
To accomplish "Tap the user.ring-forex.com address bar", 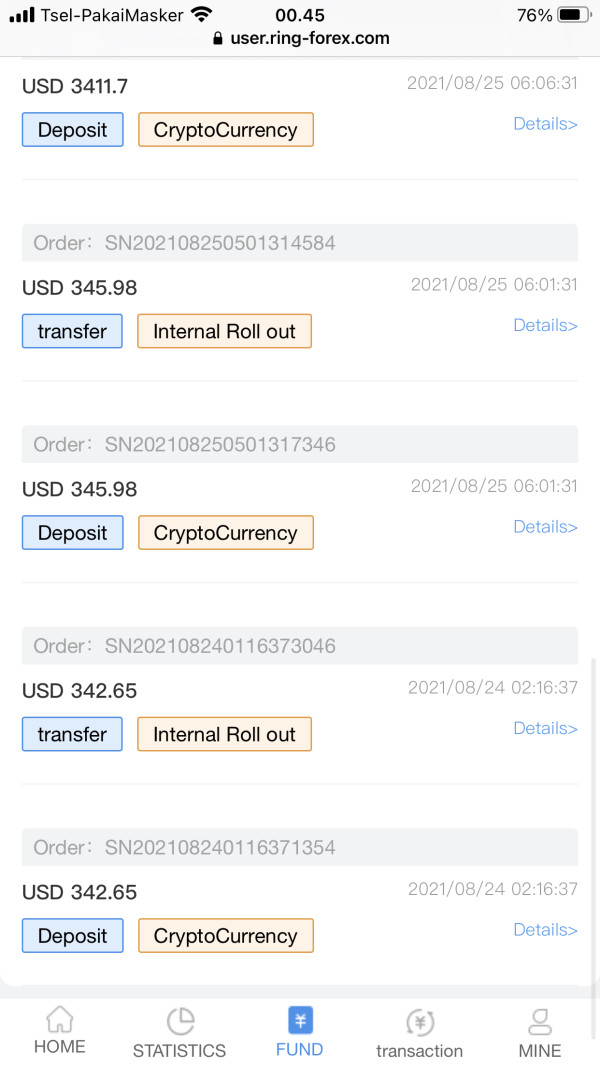I will pos(310,39).
